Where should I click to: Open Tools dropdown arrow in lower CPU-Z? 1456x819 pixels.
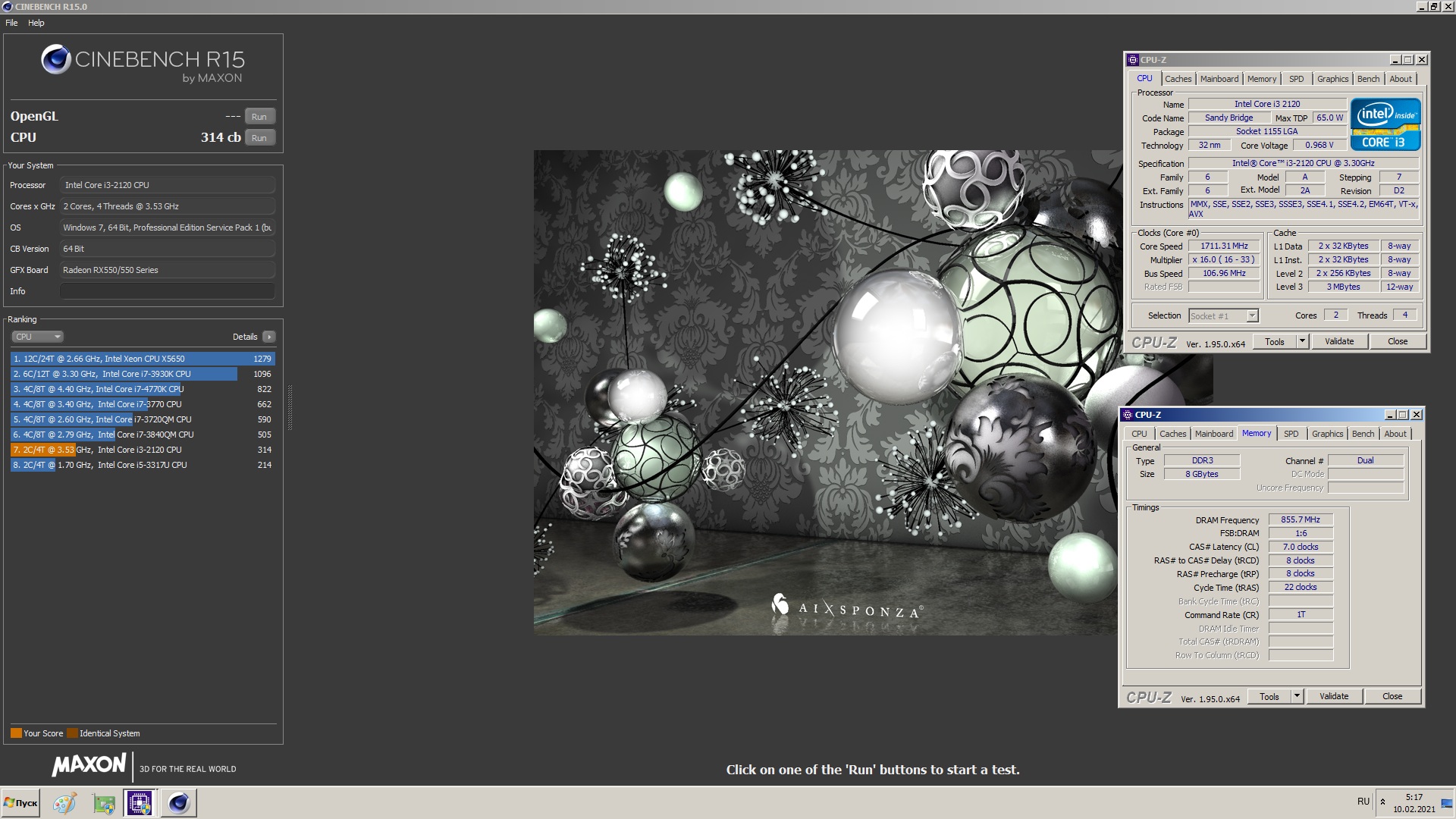(x=1298, y=697)
